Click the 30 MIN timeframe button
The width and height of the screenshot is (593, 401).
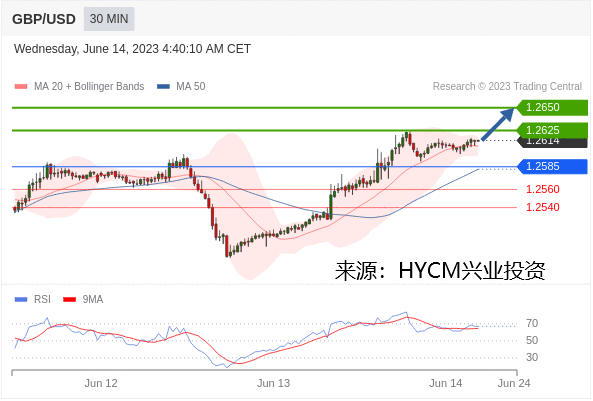[x=109, y=19]
